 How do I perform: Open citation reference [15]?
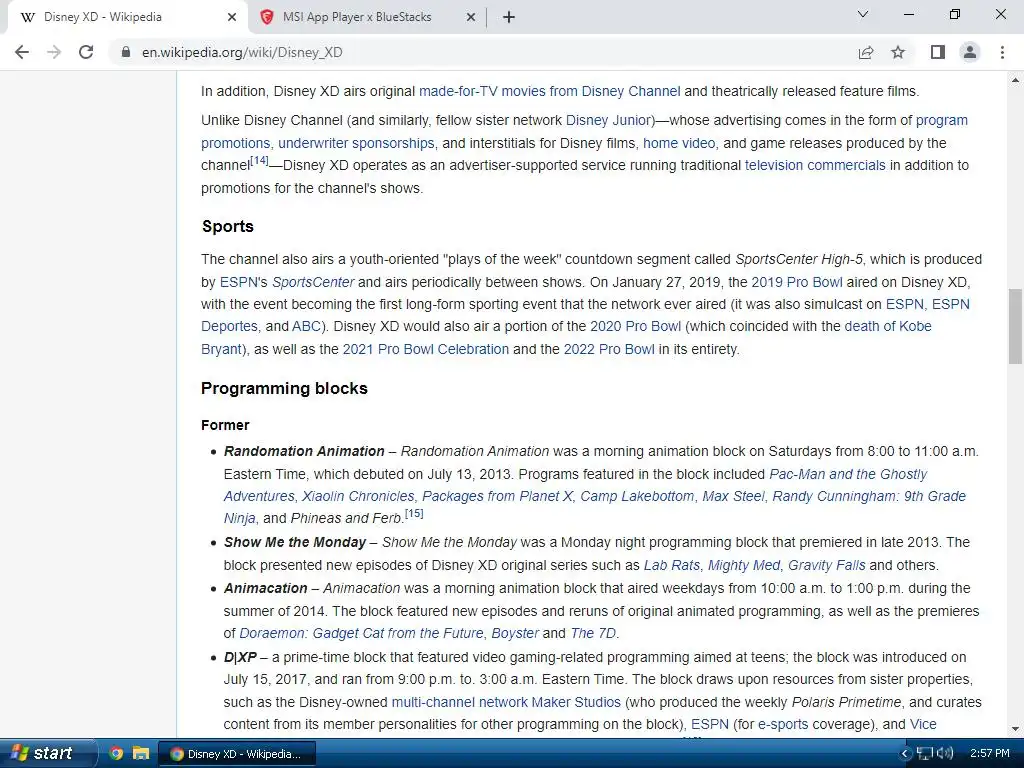pyautogui.click(x=414, y=513)
